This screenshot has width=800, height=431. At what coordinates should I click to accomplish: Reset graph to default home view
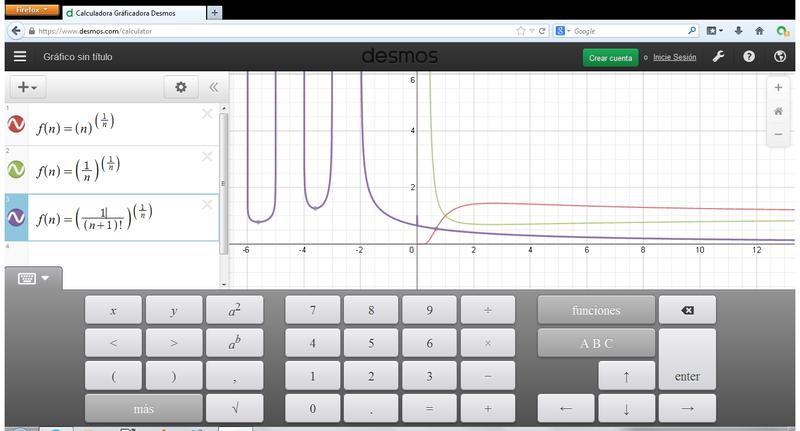778,111
